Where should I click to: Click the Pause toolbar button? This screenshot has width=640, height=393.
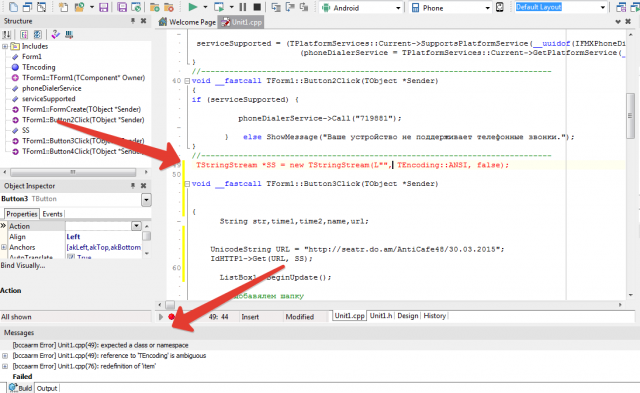point(243,7)
